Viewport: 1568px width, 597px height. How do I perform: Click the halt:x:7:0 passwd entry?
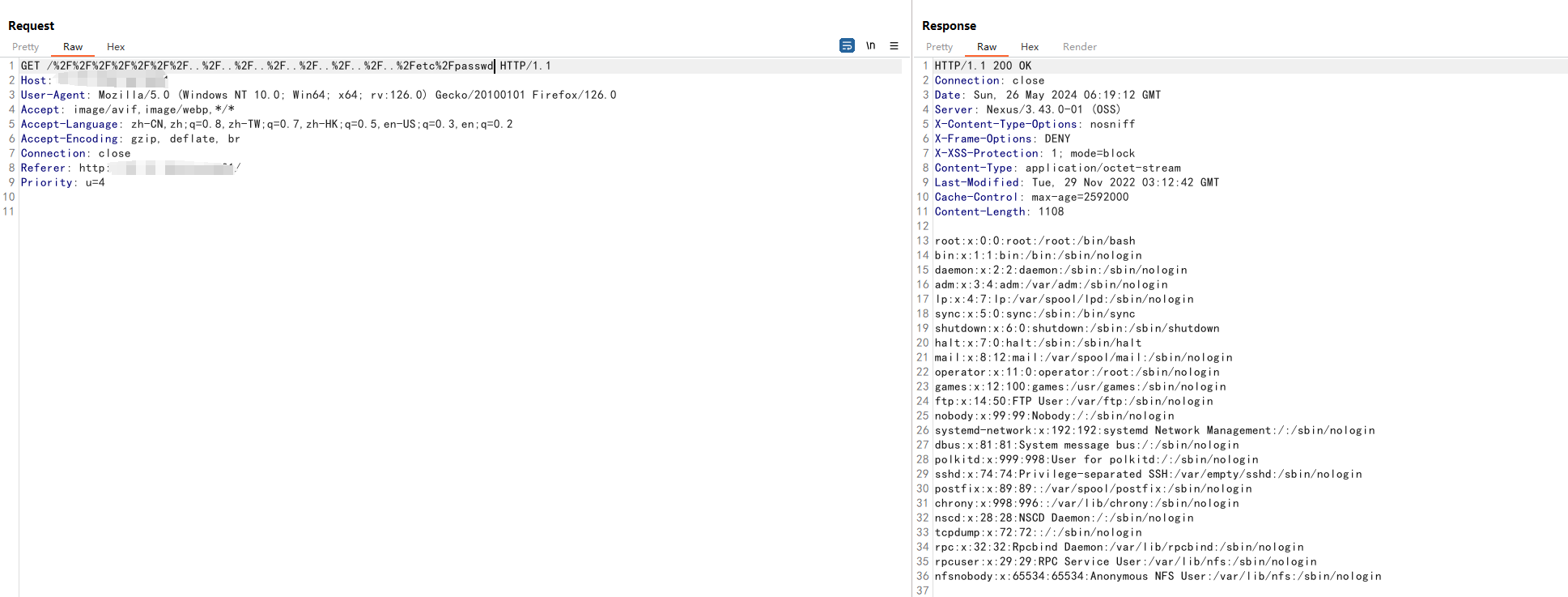(1038, 343)
